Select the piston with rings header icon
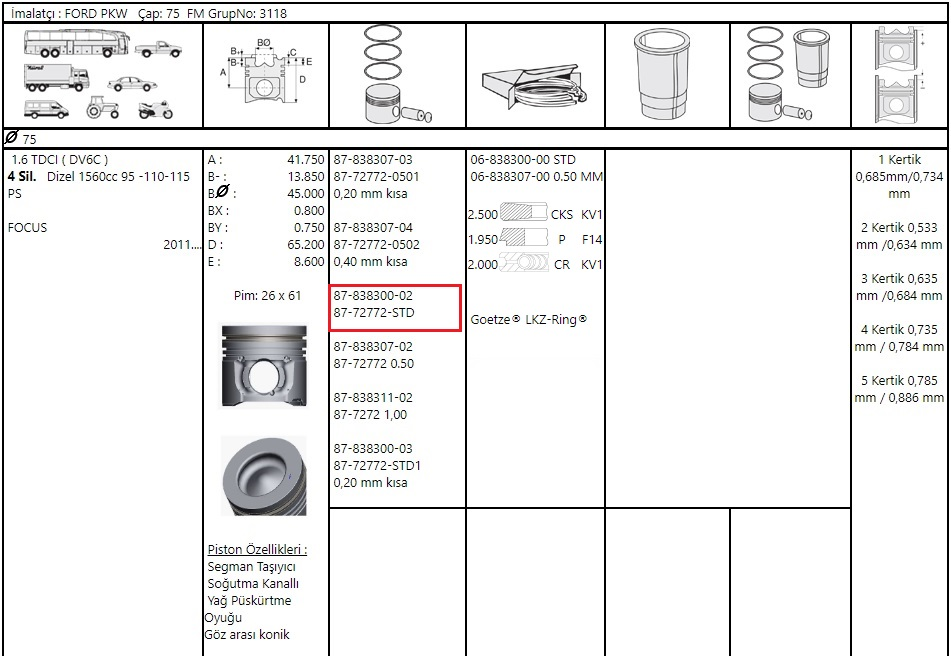 (x=397, y=75)
